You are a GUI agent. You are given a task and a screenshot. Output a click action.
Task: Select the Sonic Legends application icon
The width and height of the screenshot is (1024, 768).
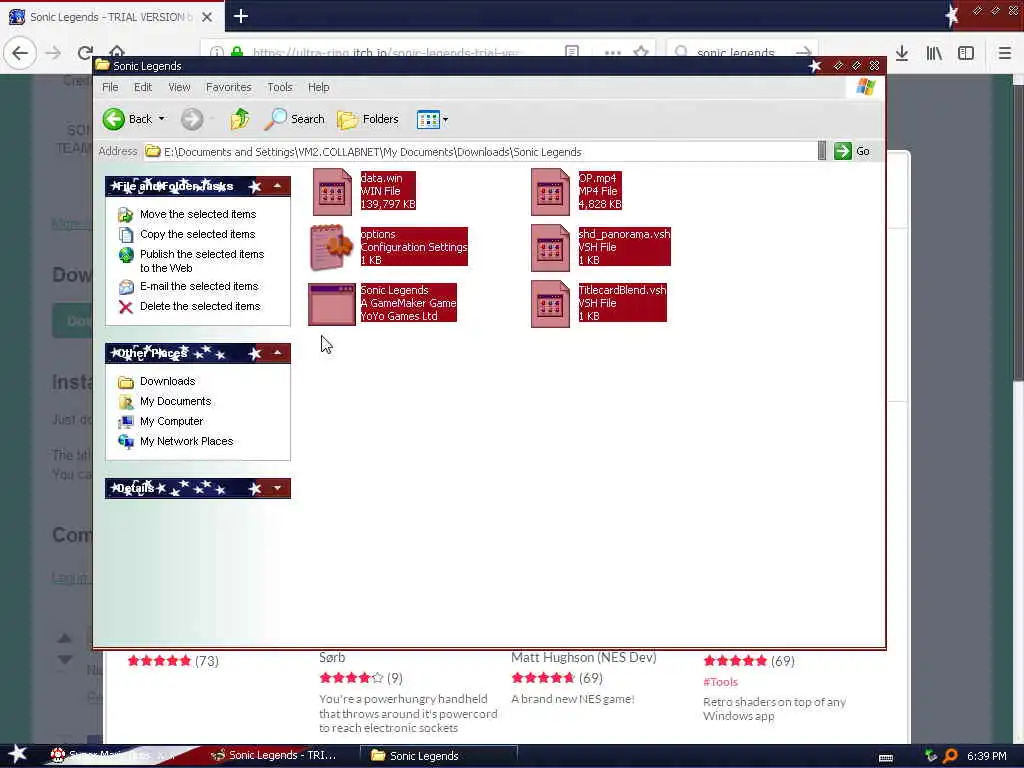tap(332, 304)
